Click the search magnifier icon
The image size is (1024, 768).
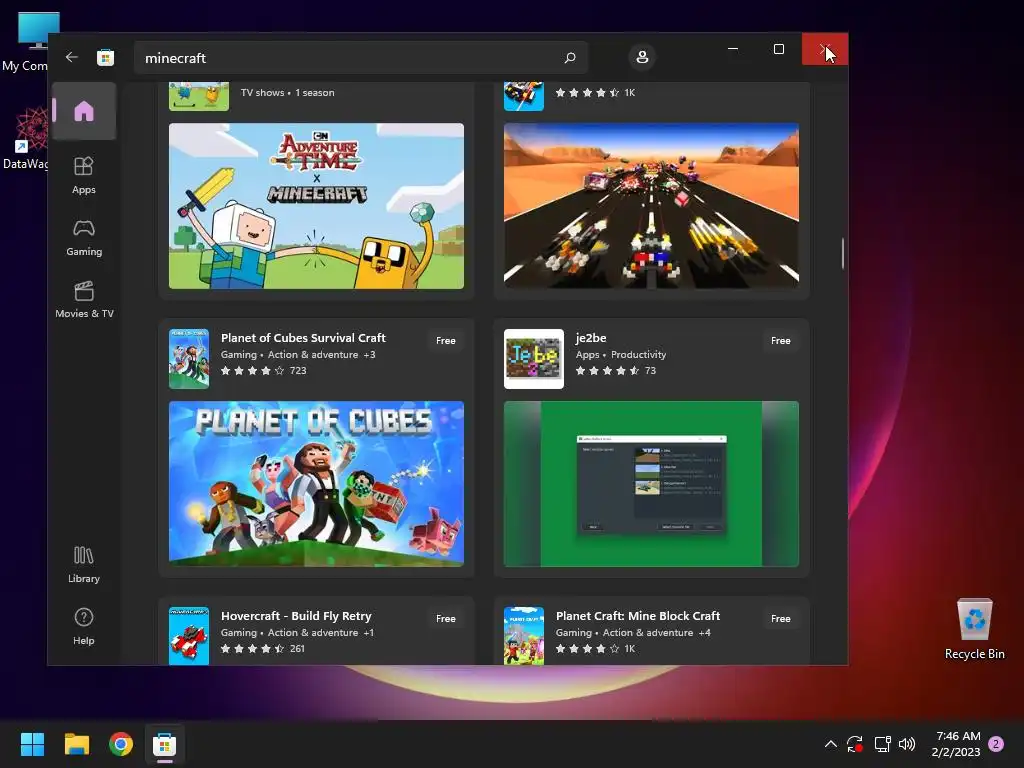click(x=570, y=57)
